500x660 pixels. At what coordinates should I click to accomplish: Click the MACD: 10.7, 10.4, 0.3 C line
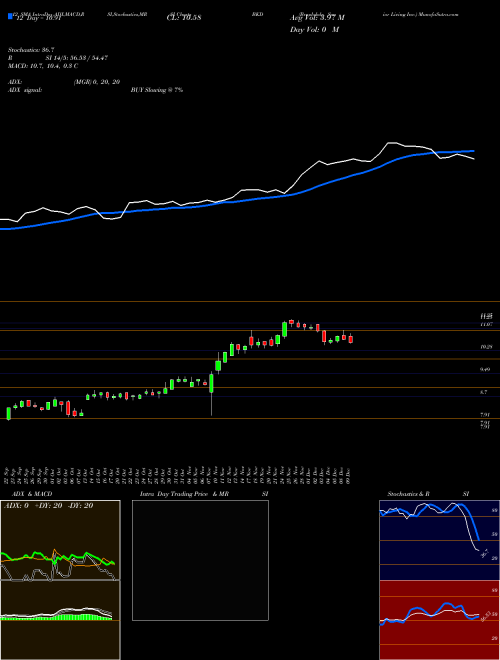pos(43,66)
